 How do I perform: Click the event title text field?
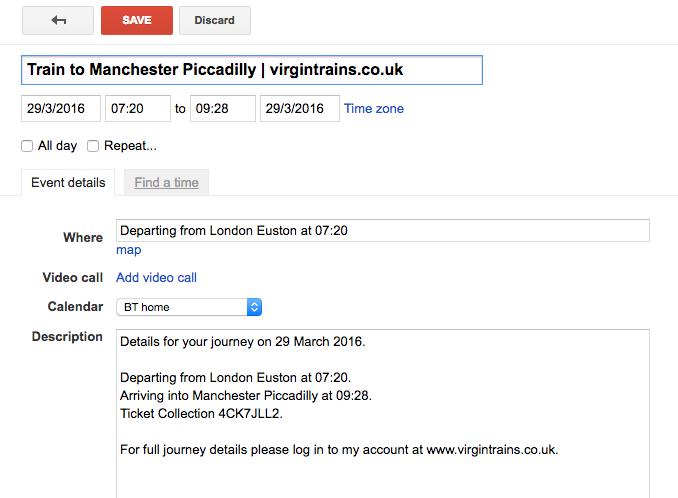pyautogui.click(x=251, y=70)
